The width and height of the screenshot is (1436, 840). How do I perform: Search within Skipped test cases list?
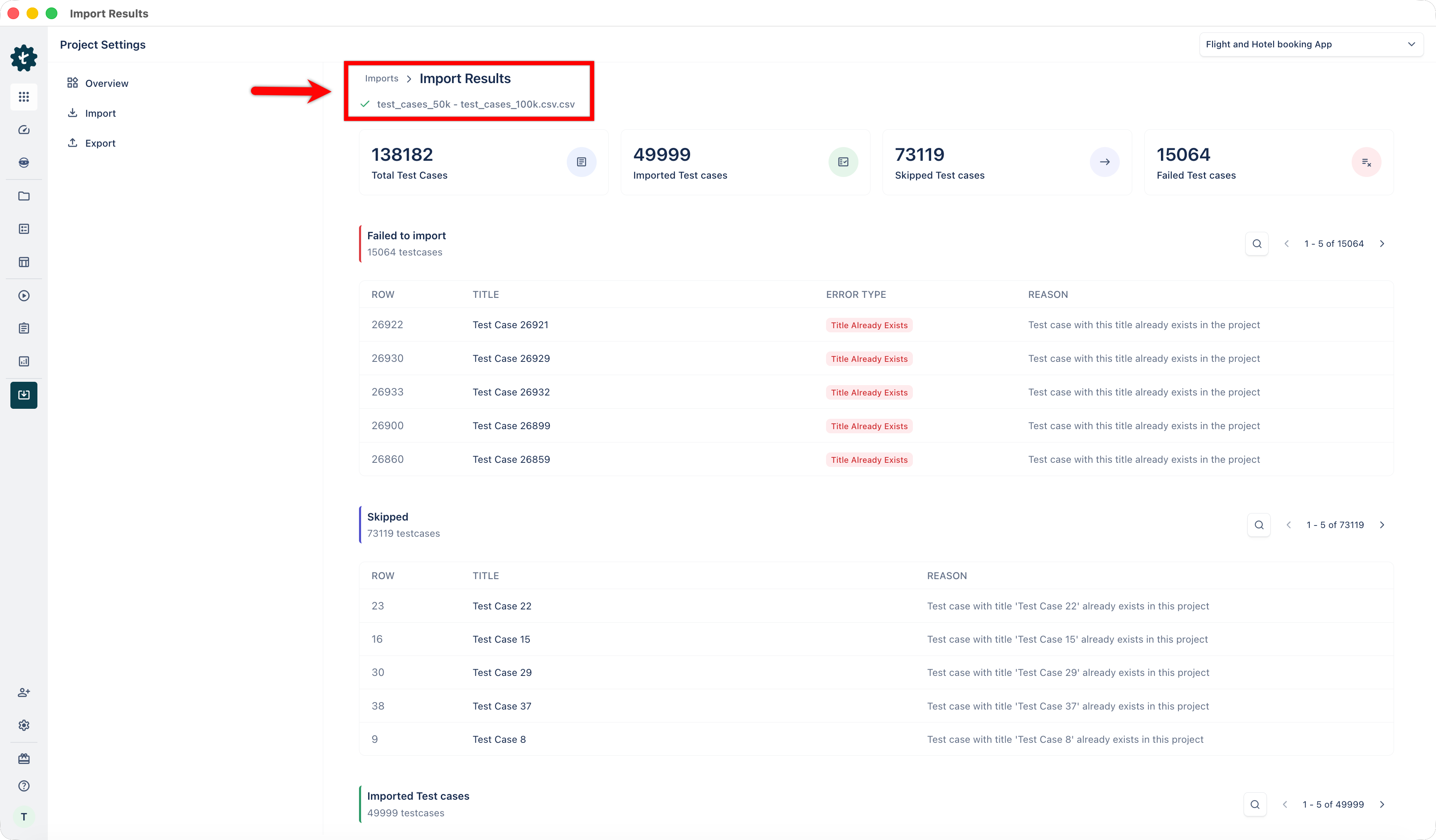pyautogui.click(x=1259, y=525)
